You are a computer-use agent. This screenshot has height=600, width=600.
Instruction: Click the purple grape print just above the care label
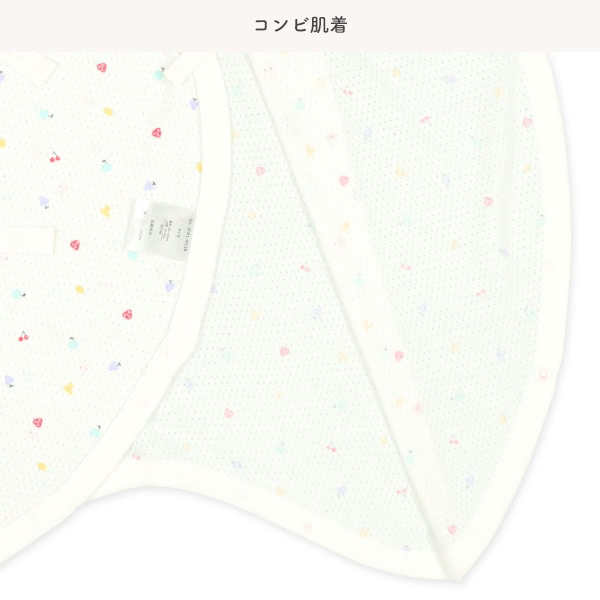coord(149,186)
